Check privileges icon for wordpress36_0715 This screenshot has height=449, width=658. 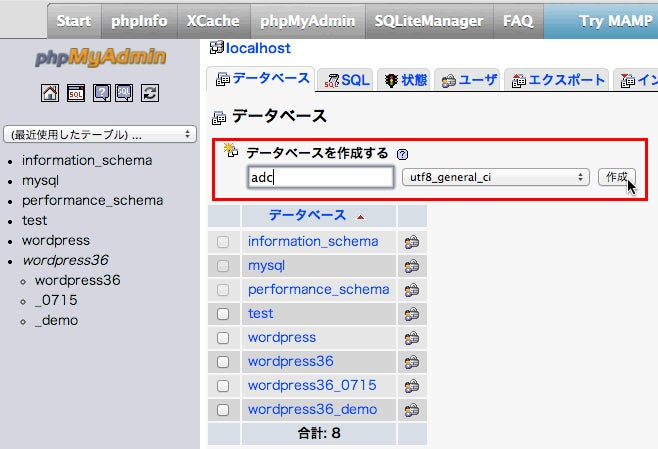coord(412,386)
